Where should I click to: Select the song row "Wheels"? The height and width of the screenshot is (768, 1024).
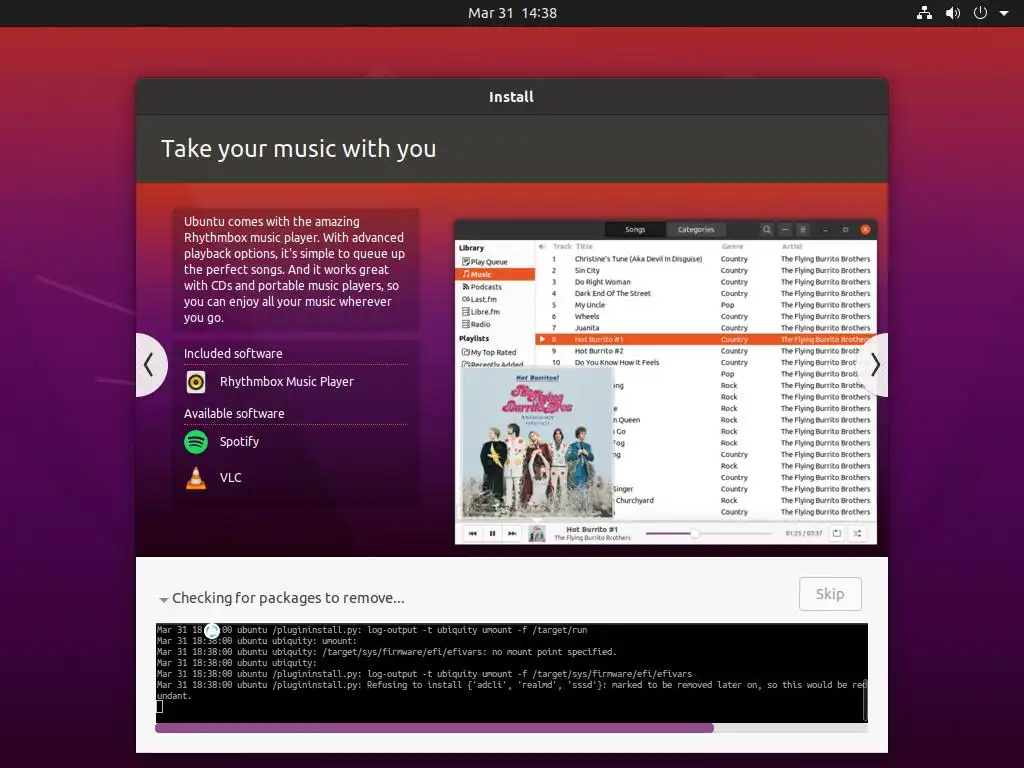pos(706,317)
